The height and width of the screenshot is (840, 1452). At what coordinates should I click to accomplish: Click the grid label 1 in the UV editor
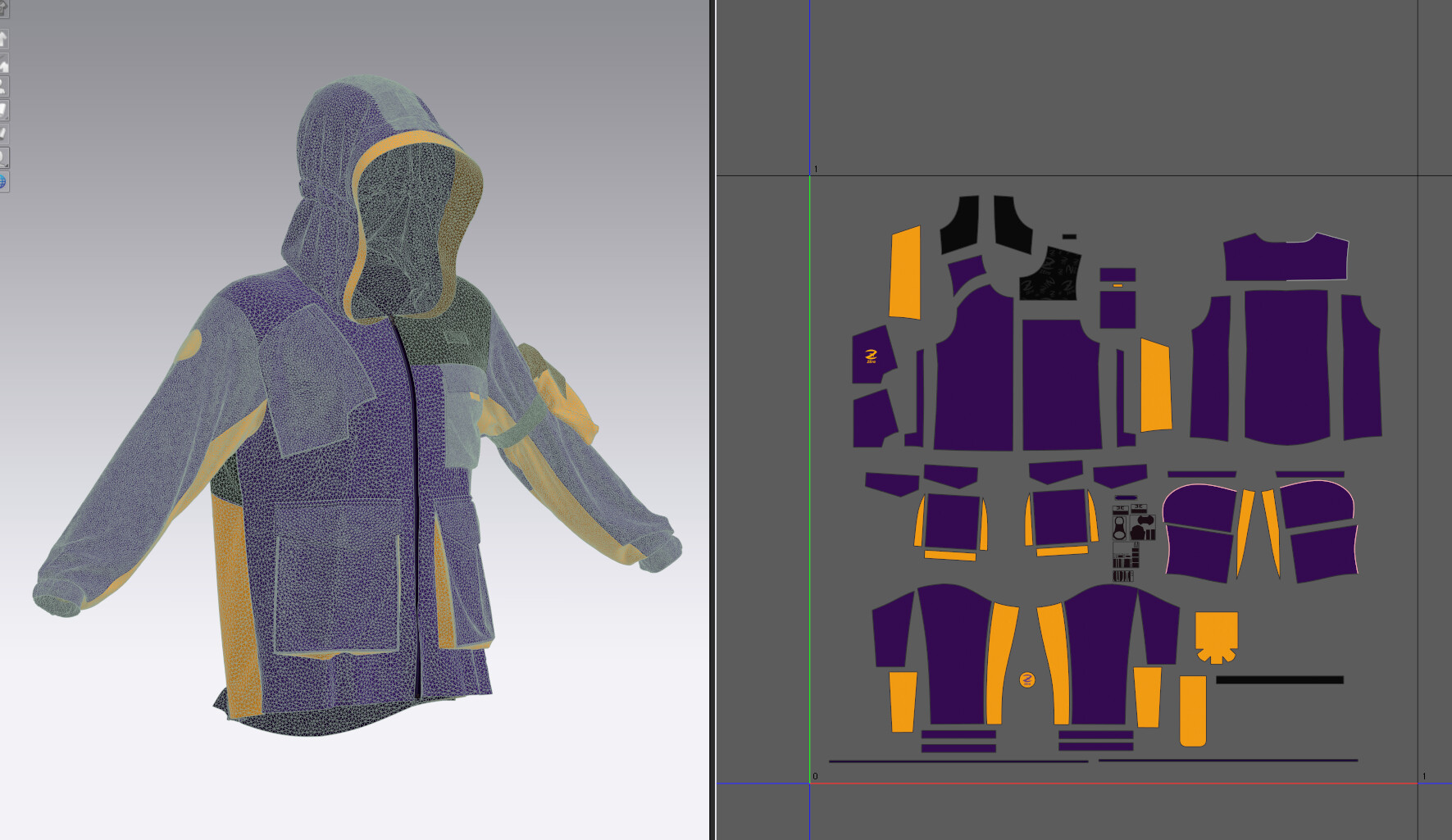click(x=815, y=167)
